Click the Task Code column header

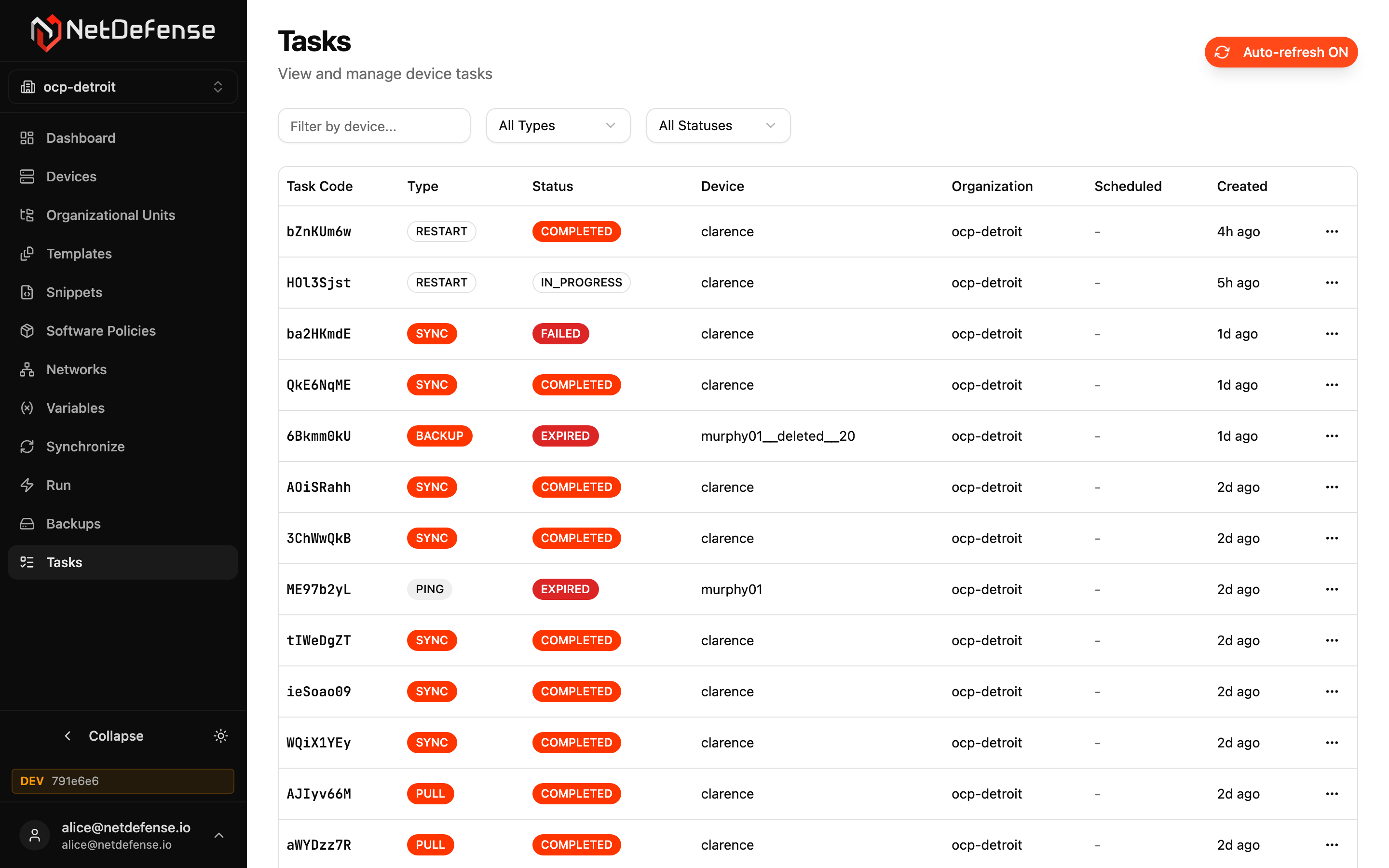point(320,186)
